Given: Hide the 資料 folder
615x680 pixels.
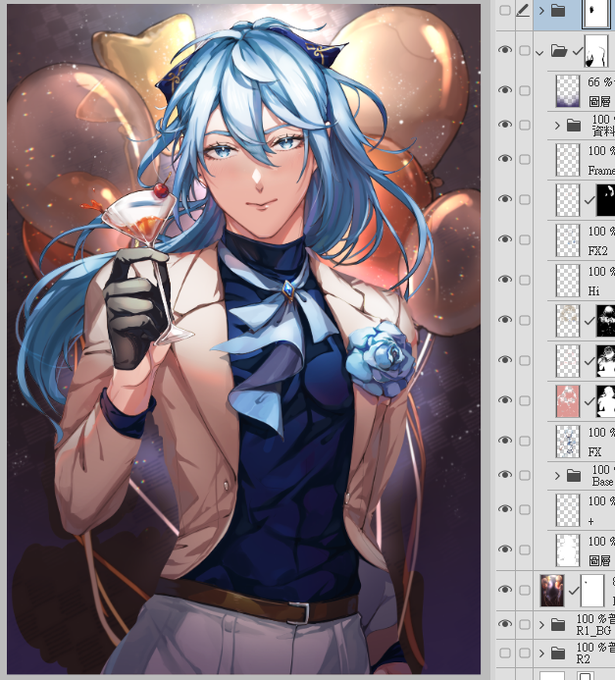Looking at the screenshot, I should (505, 124).
